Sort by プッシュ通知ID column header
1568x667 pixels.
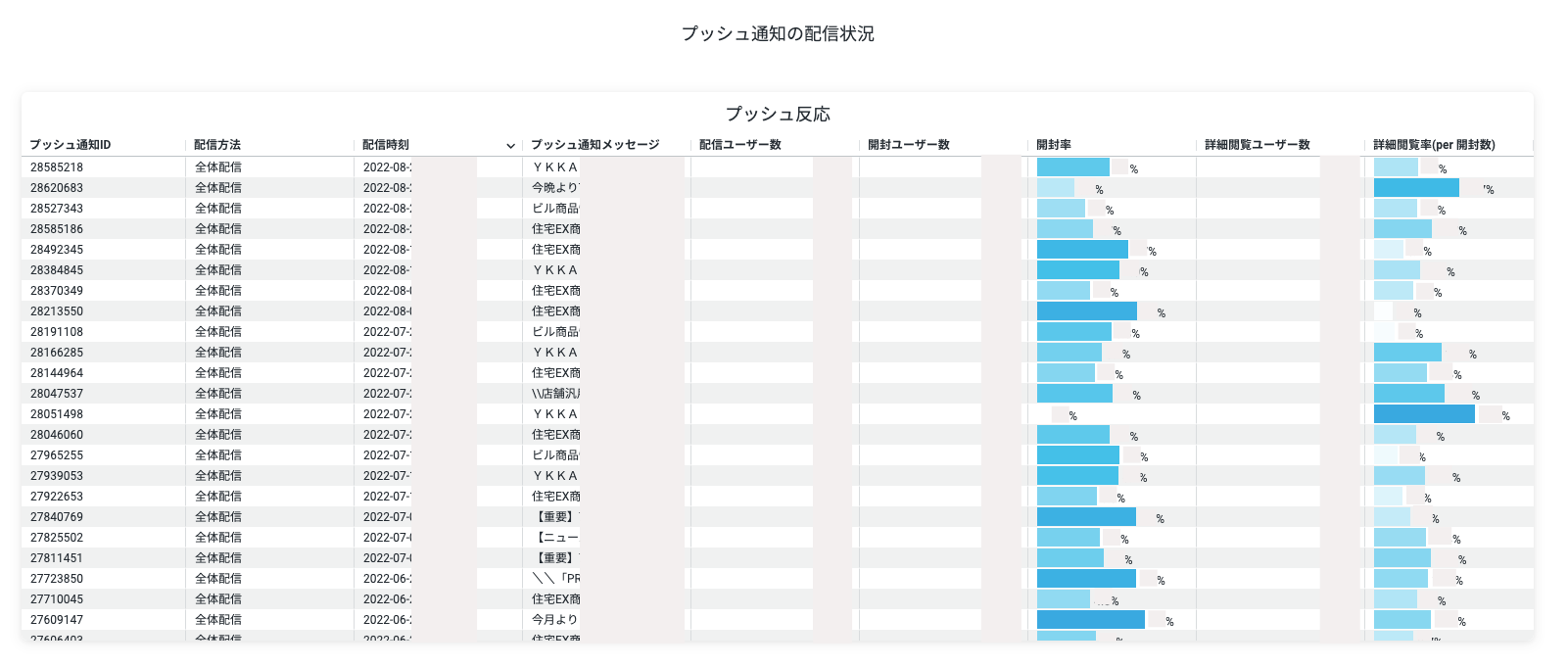(x=71, y=145)
